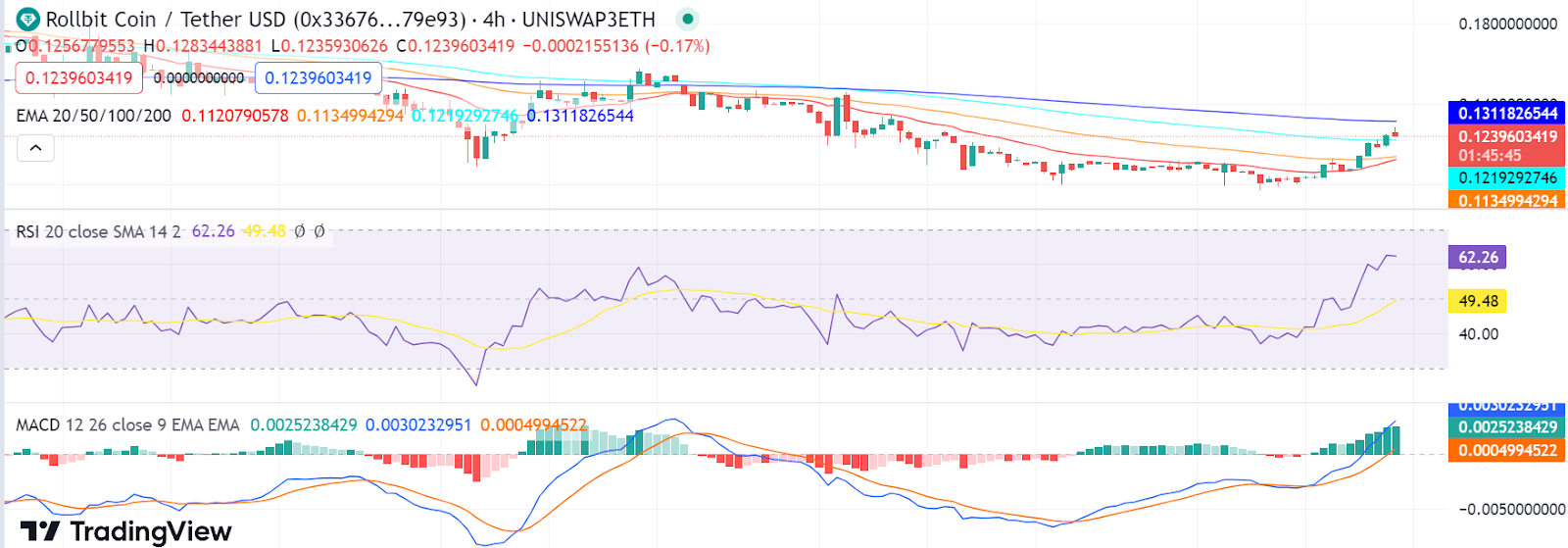The width and height of the screenshot is (1568, 548).
Task: Click the blue 0.1311826544 price axis tag
Action: [x=1507, y=113]
